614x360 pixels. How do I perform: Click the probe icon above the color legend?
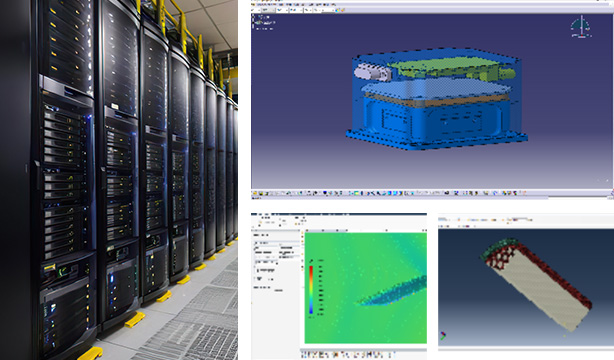[311, 261]
